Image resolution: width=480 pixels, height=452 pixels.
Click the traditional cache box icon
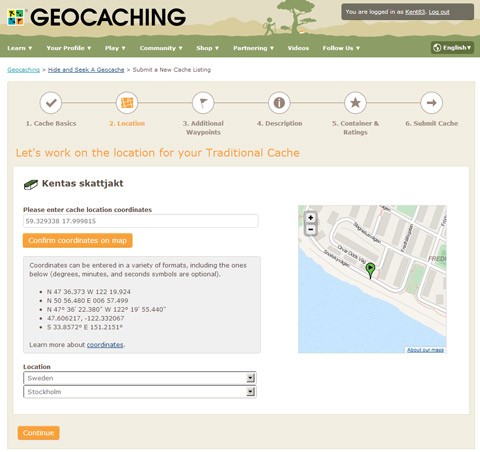pos(31,184)
